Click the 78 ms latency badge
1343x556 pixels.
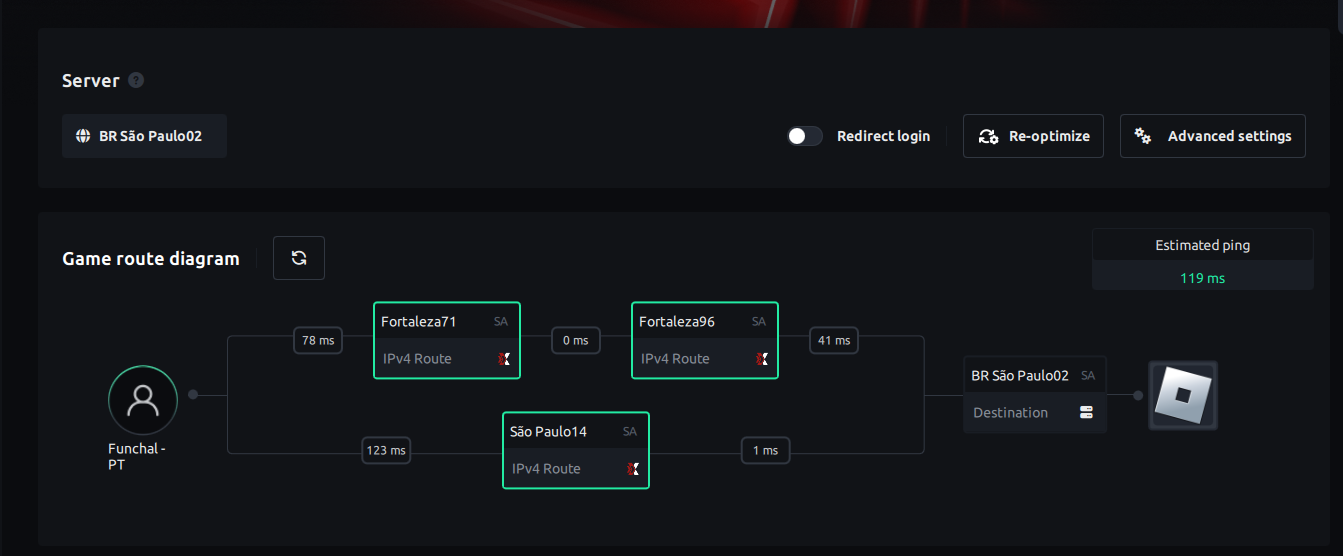pyautogui.click(x=318, y=341)
